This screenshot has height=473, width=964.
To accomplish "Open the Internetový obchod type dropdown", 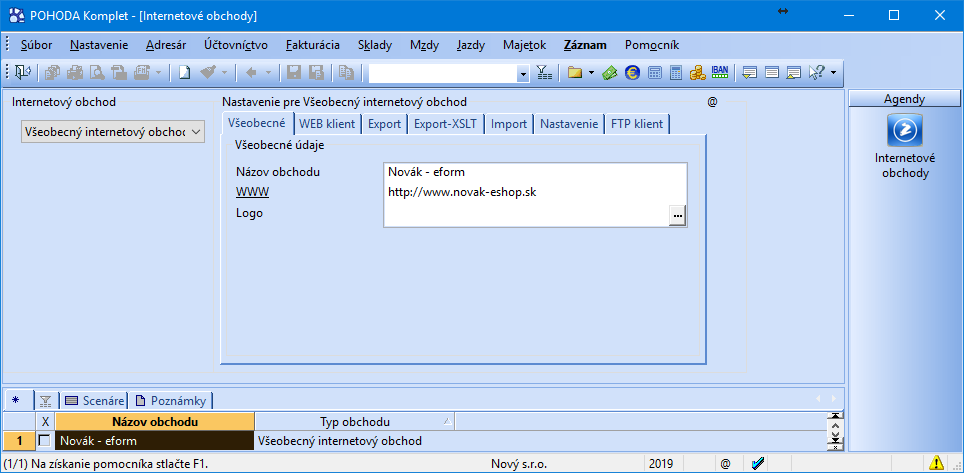I will (113, 132).
